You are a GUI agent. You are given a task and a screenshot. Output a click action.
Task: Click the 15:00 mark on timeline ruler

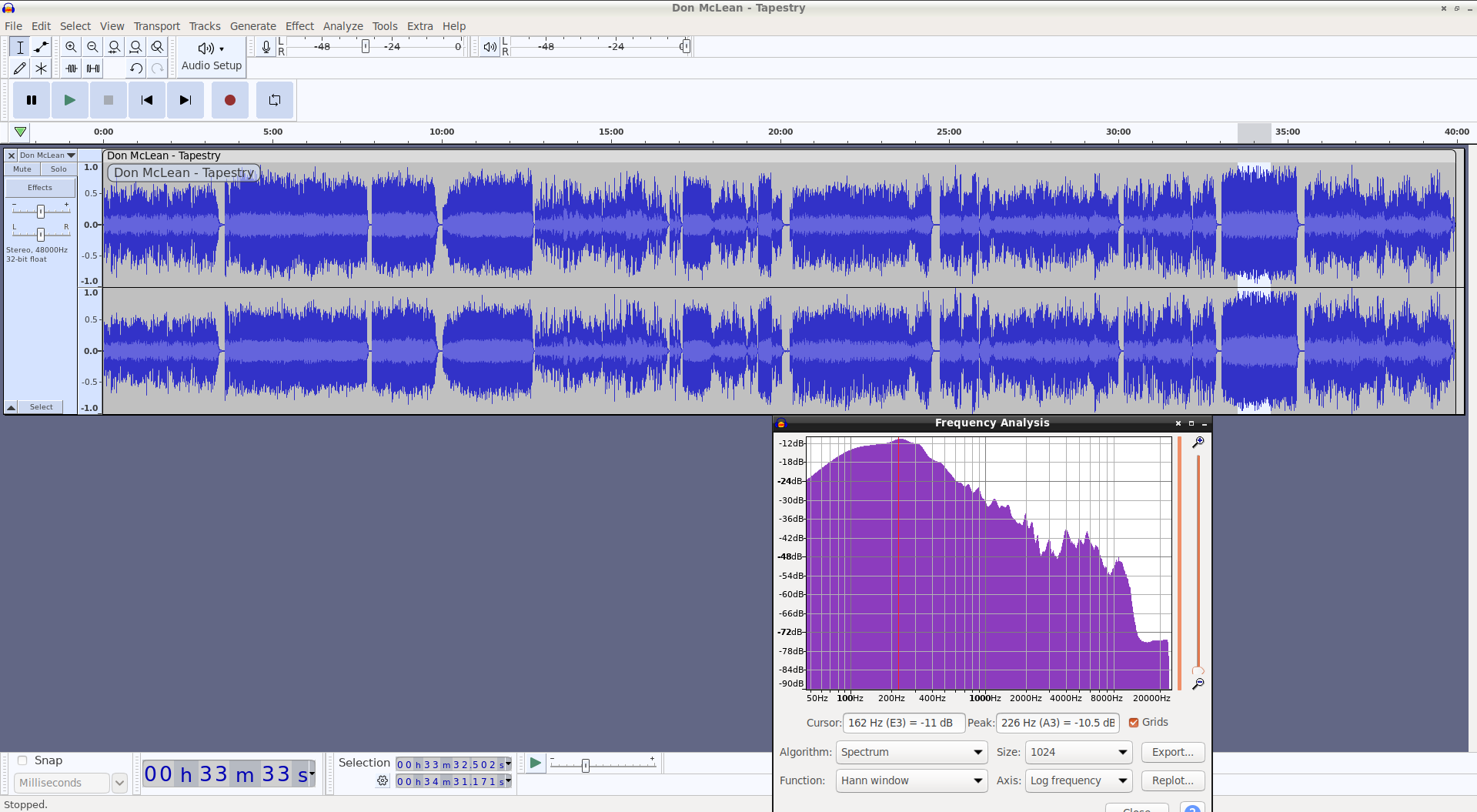[611, 132]
